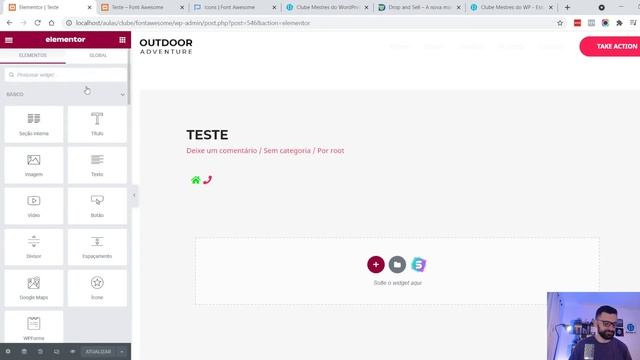Select the Seção Interna widget

coord(34,124)
